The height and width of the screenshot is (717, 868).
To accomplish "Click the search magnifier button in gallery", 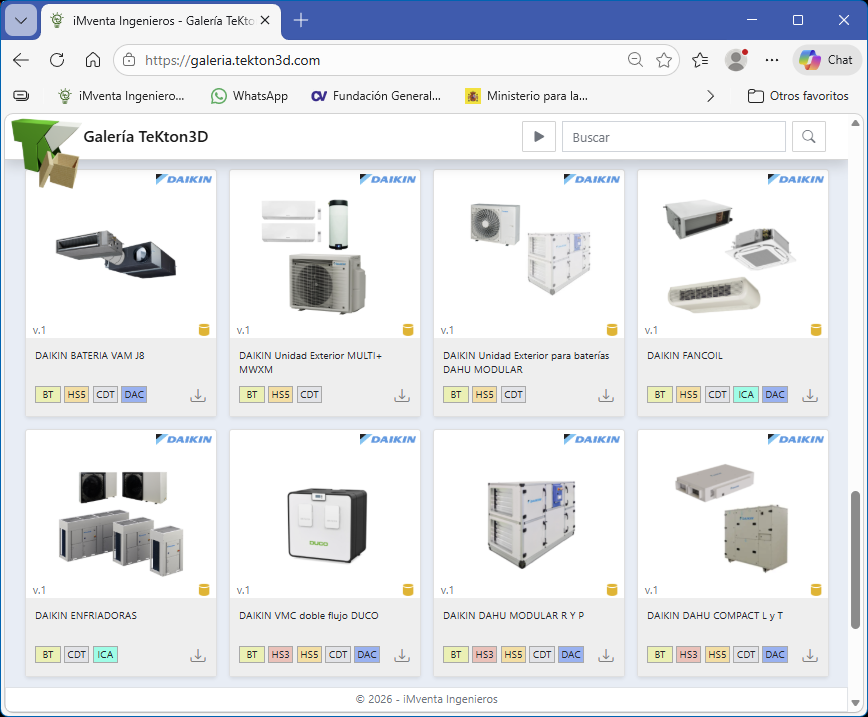I will 809,137.
